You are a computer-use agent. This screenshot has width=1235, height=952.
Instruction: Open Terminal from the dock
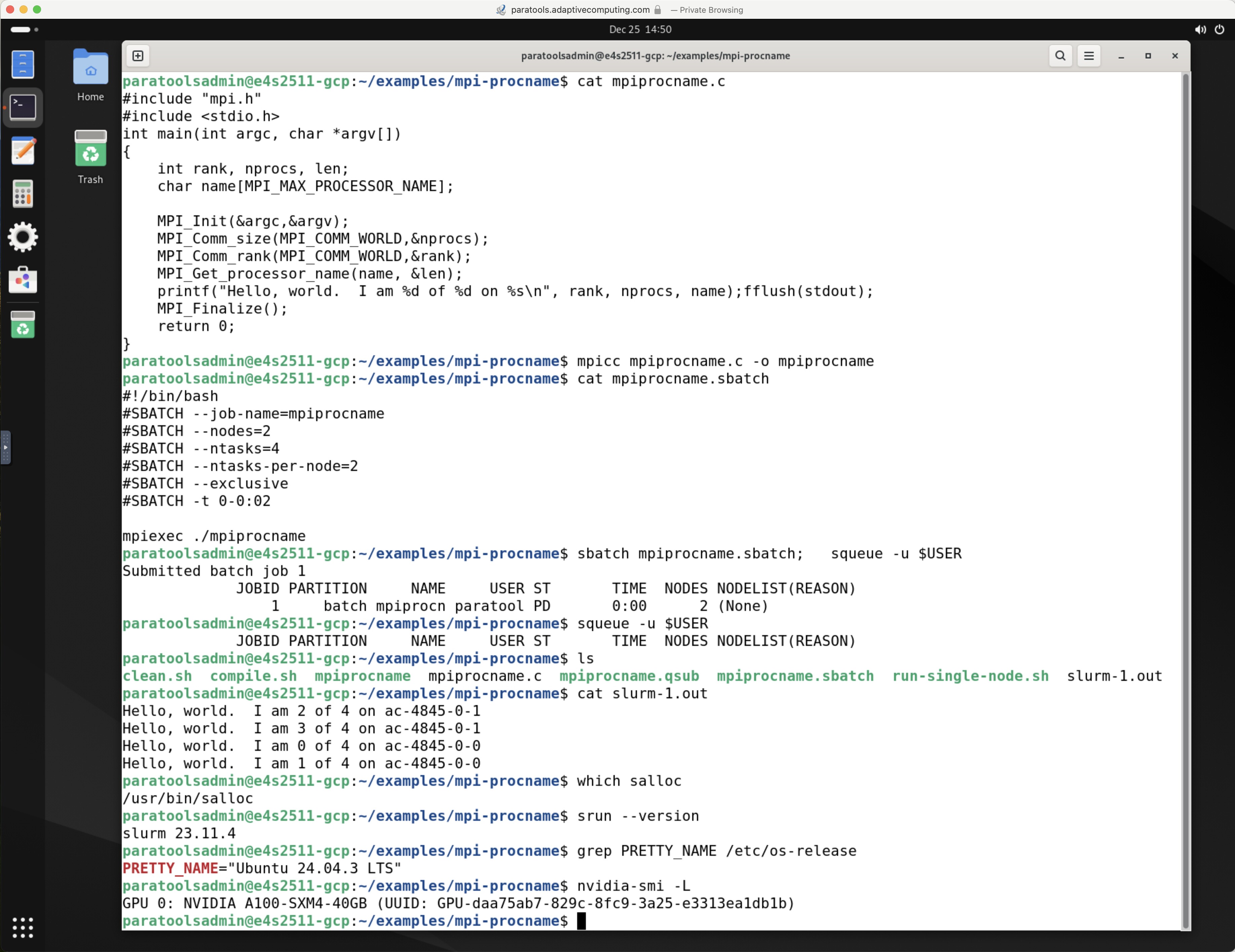23,107
